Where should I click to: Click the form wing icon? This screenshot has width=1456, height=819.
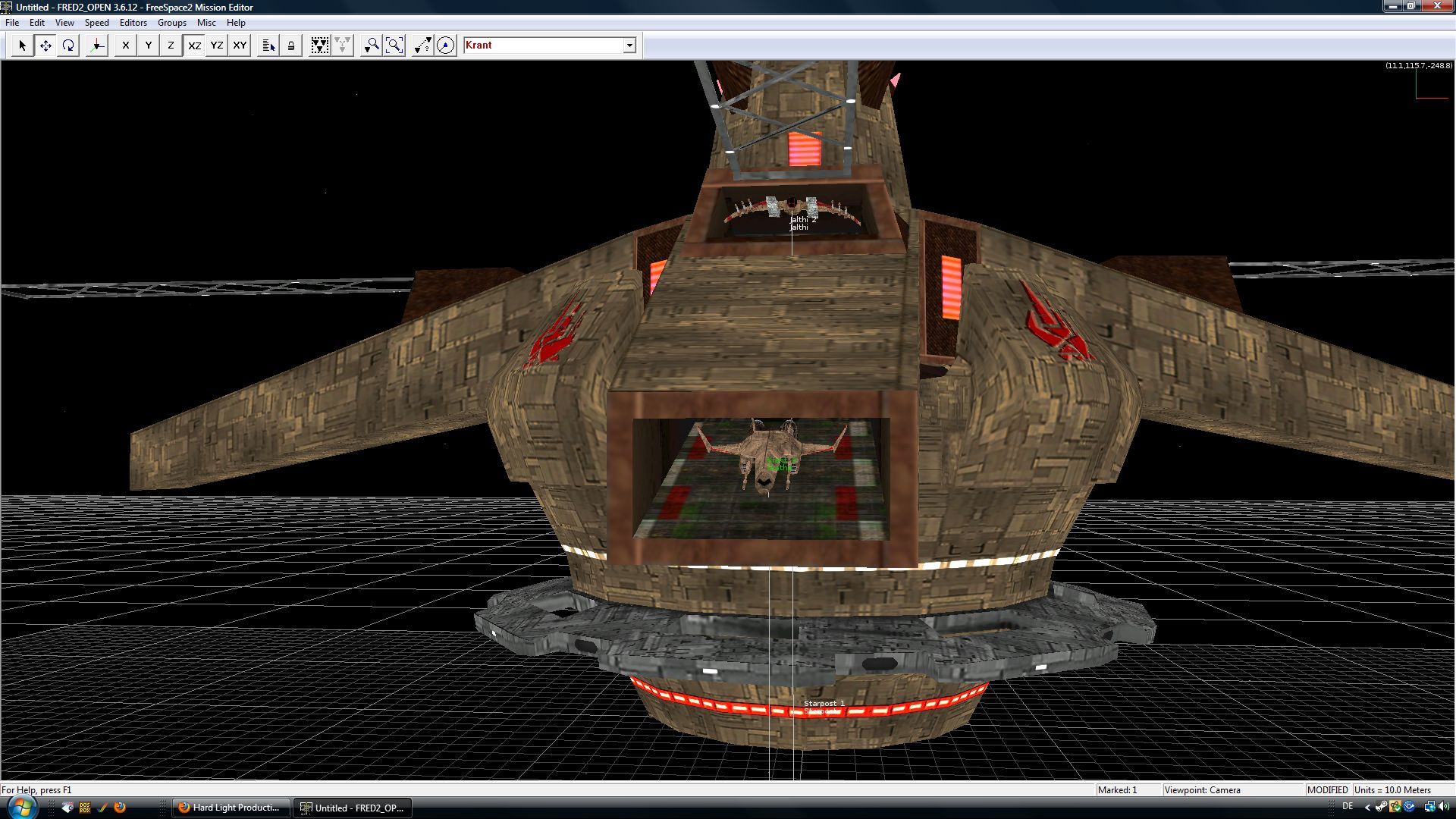click(320, 45)
